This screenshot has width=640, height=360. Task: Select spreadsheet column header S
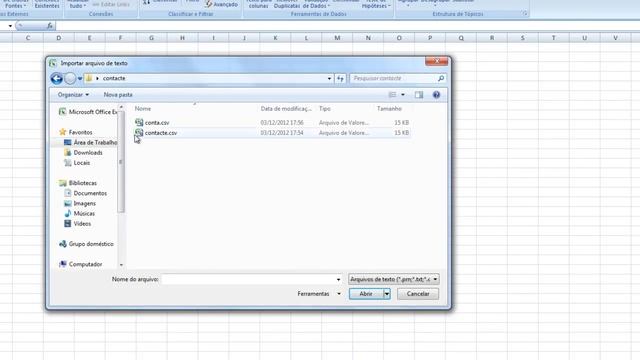coord(522,38)
